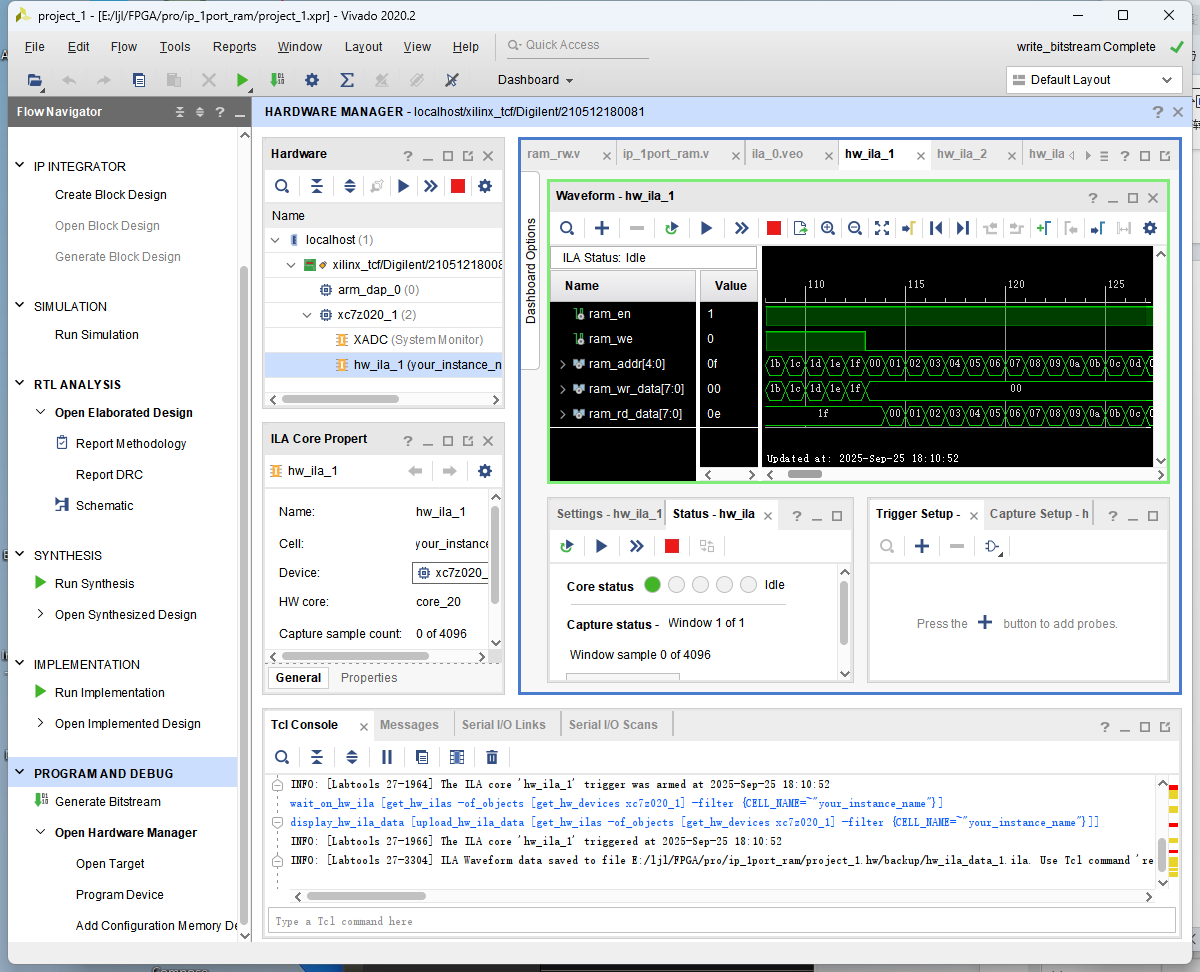The height and width of the screenshot is (972, 1200).
Task: Click Add probe plus in Trigger Setup toolbar
Action: pos(922,546)
